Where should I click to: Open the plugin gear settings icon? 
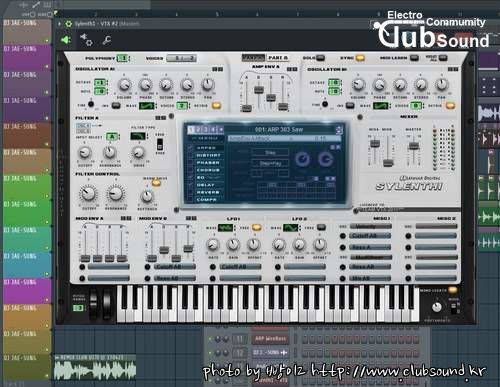click(x=86, y=40)
